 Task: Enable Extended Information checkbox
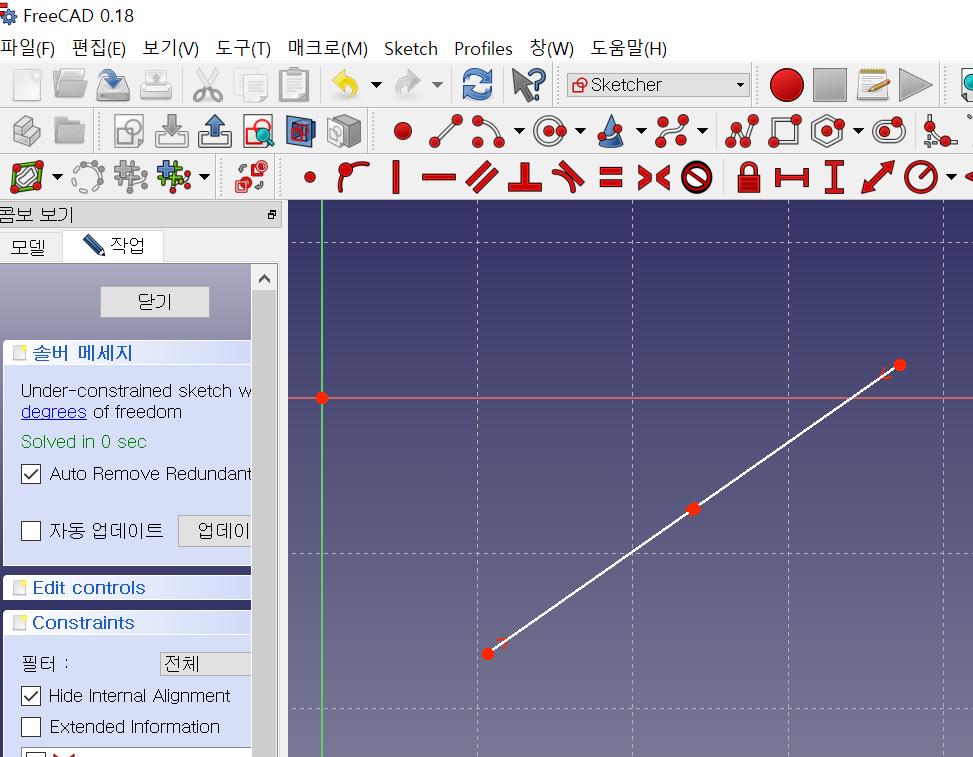(30, 727)
